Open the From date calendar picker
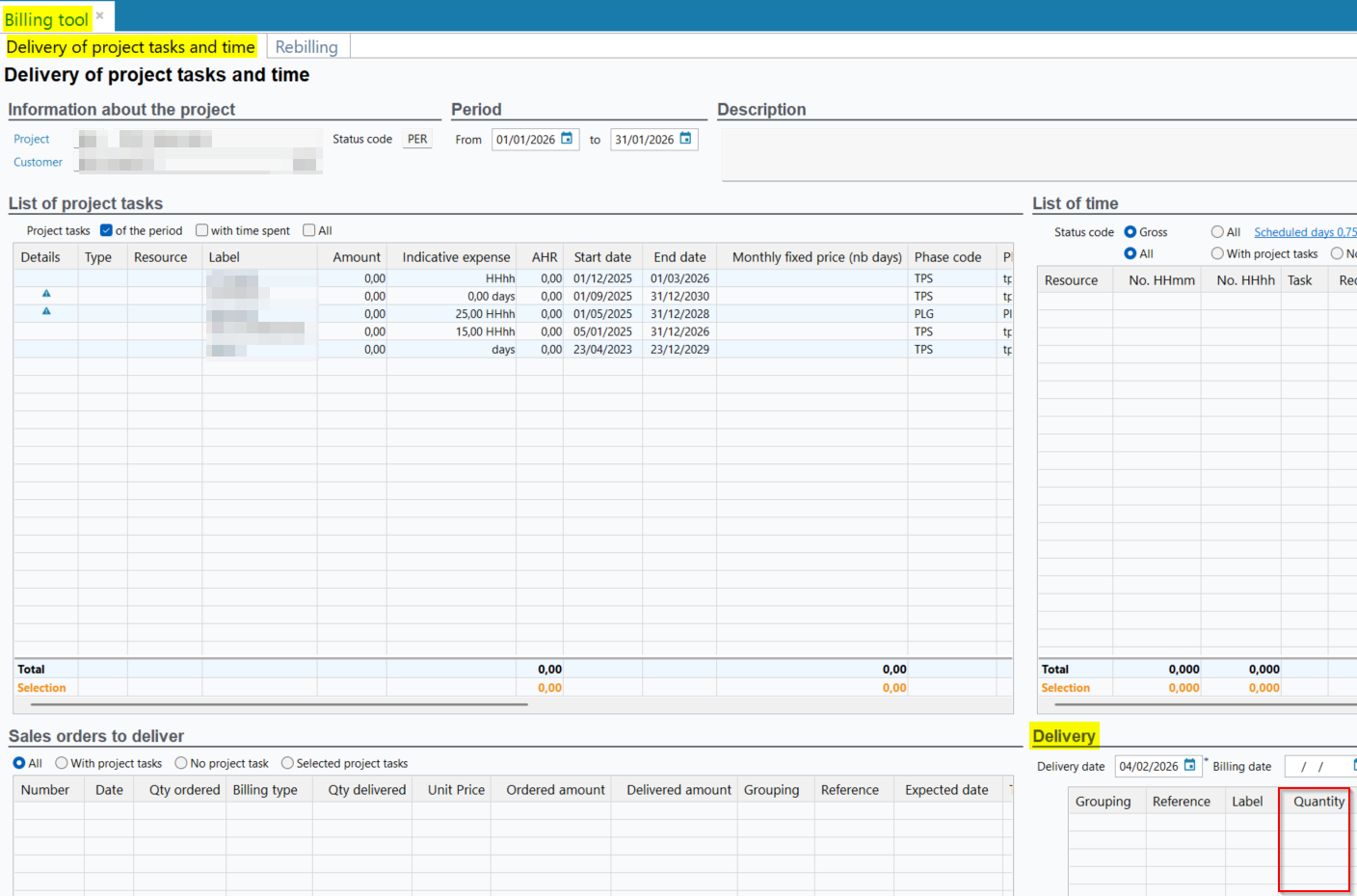Screen dimensions: 1357x896 (567, 139)
